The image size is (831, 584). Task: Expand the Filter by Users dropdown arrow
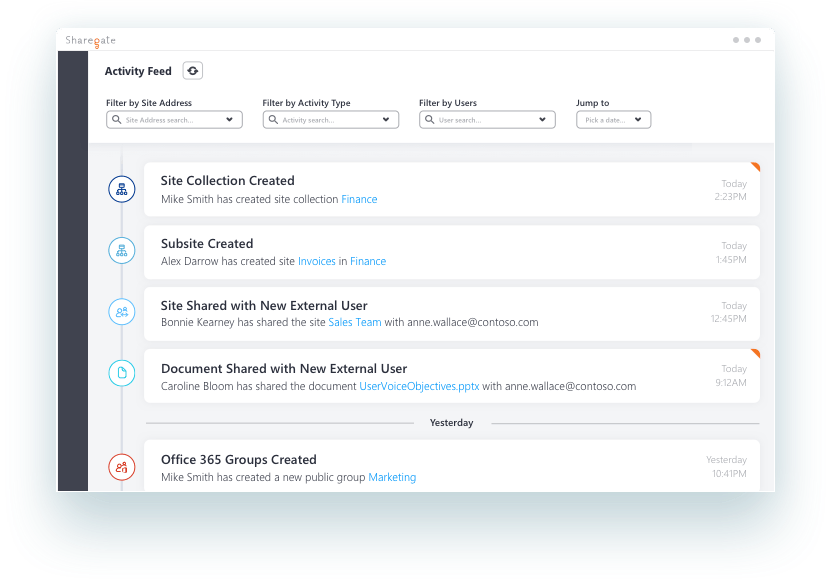542,120
